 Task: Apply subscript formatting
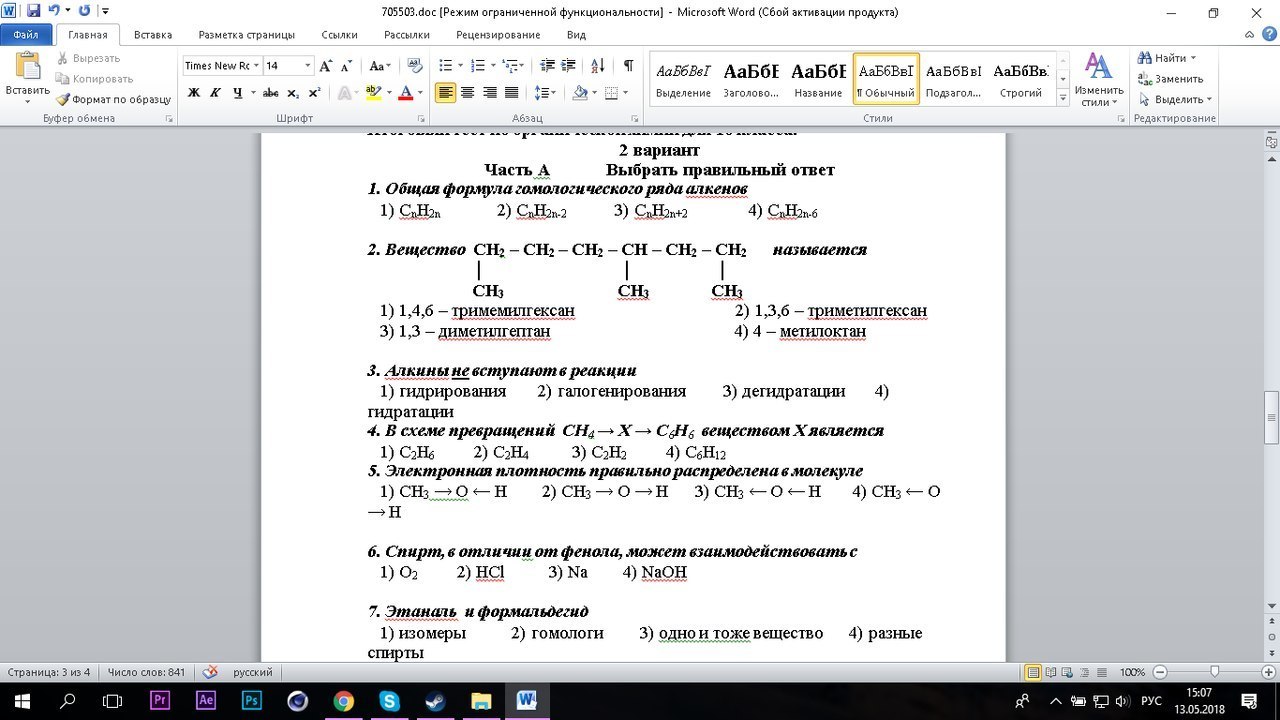click(293, 93)
